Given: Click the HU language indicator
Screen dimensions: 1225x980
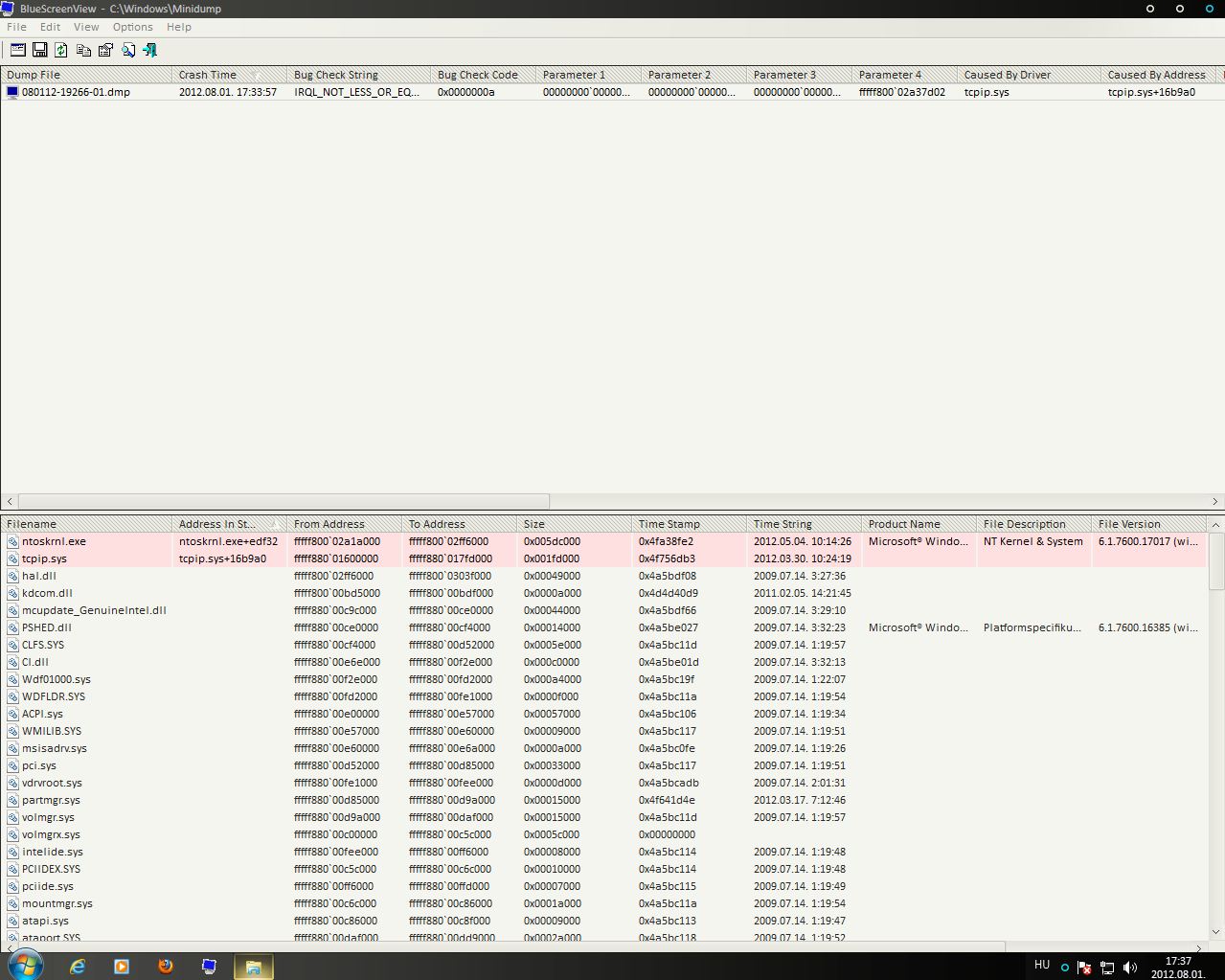Looking at the screenshot, I should point(1042,965).
